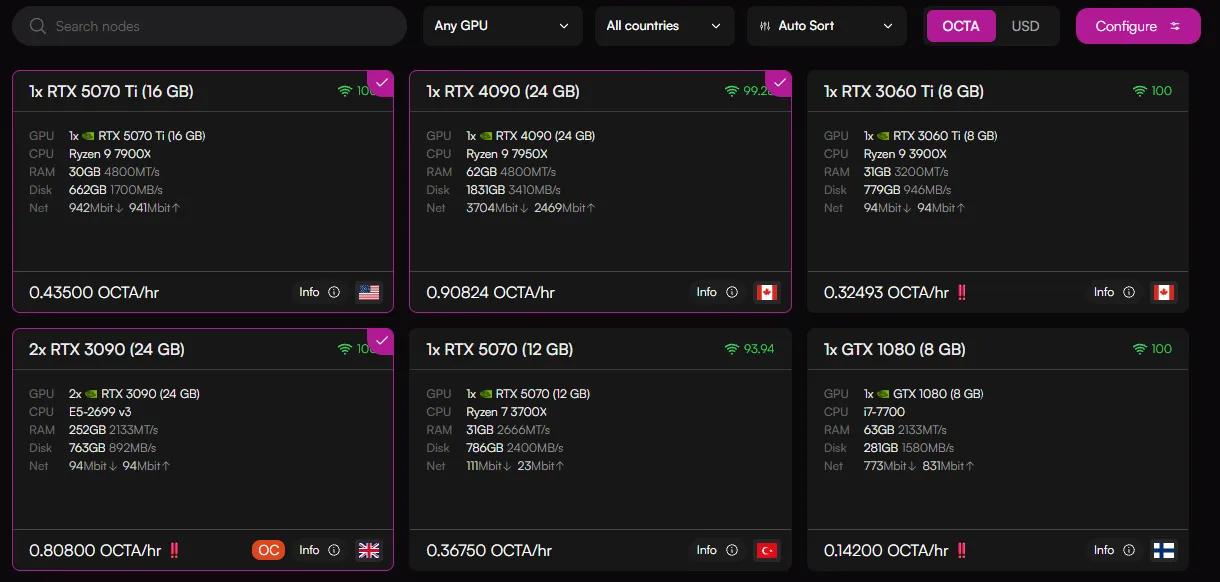Open Info for the RTX 5070 Ti node
The height and width of the screenshot is (582, 1220).
click(320, 292)
